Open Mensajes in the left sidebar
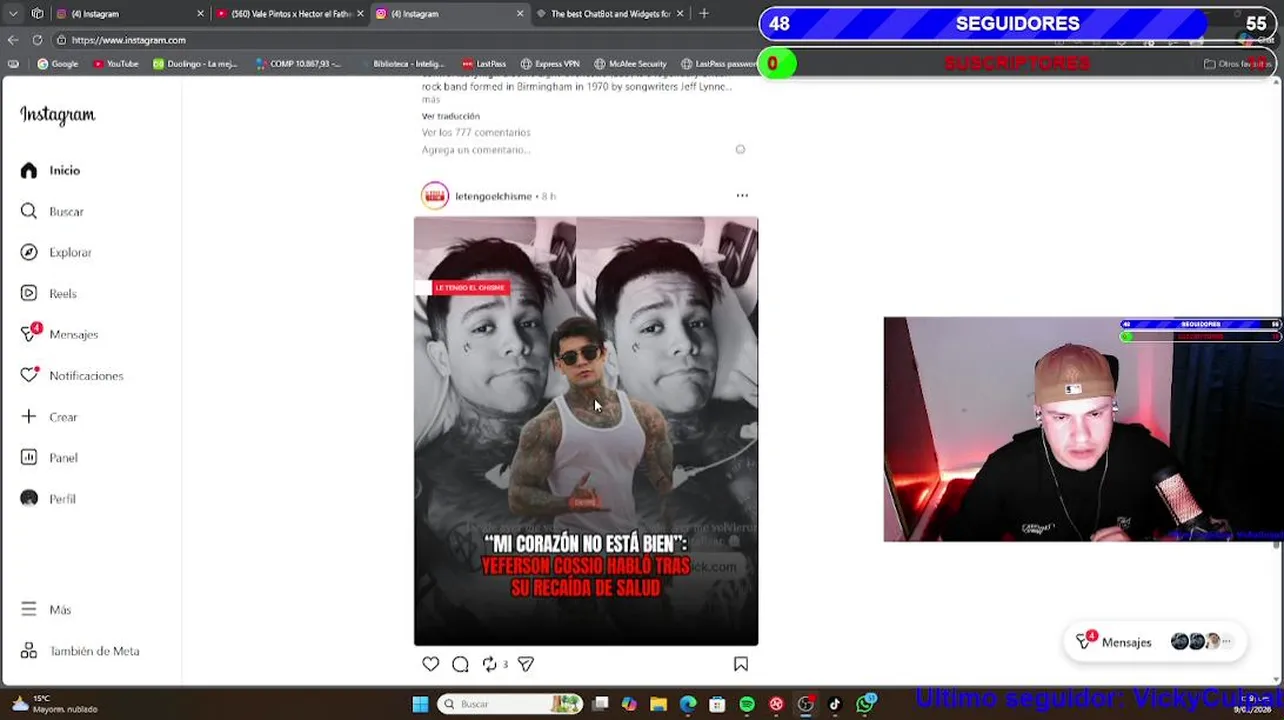 (59, 335)
